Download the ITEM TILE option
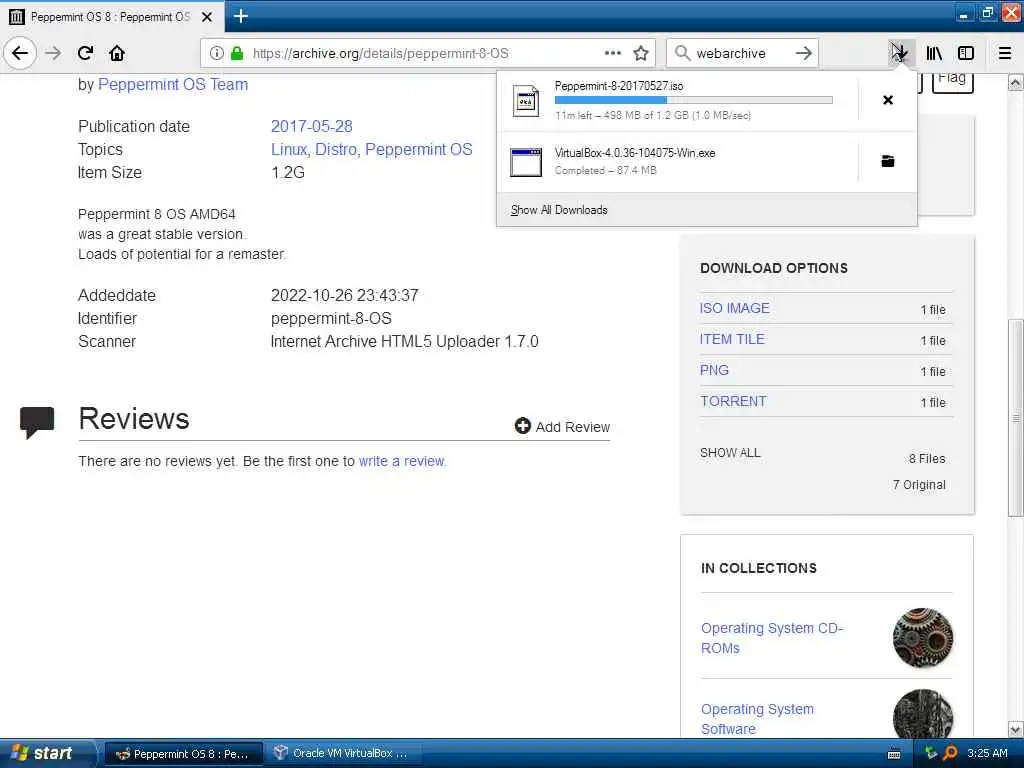The height and width of the screenshot is (768, 1024). pos(732,339)
